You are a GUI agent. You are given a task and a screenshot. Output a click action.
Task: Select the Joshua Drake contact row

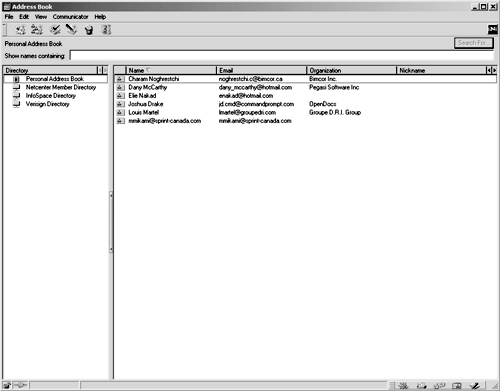[x=305, y=104]
